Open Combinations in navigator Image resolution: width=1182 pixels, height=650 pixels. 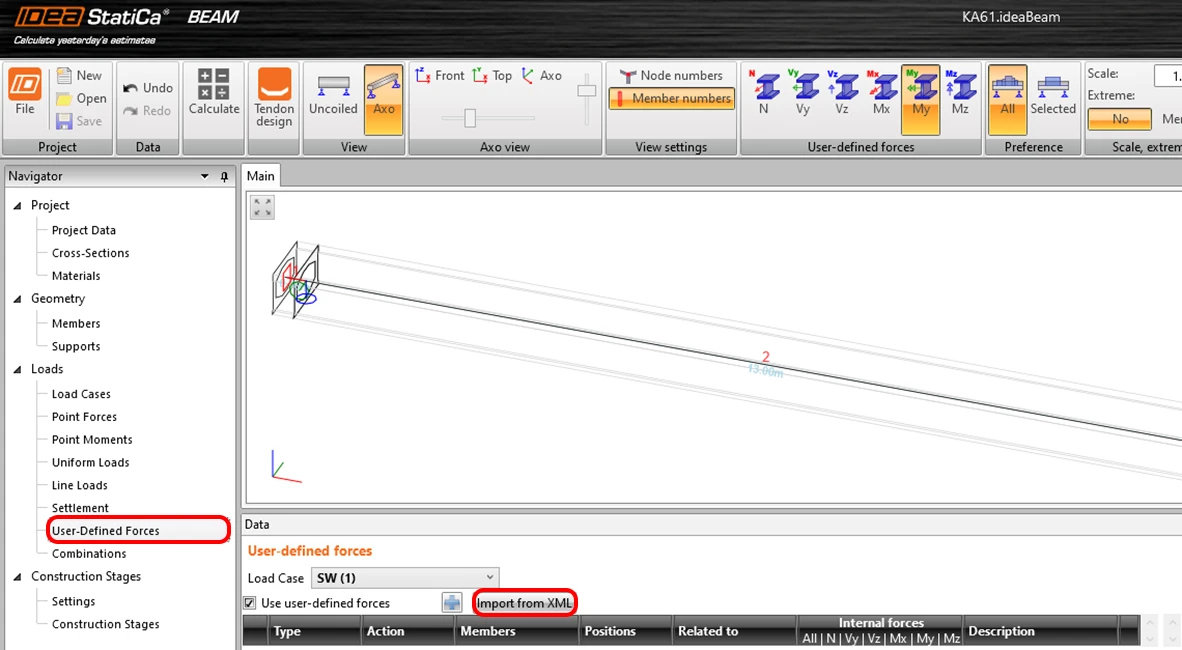[x=89, y=553]
